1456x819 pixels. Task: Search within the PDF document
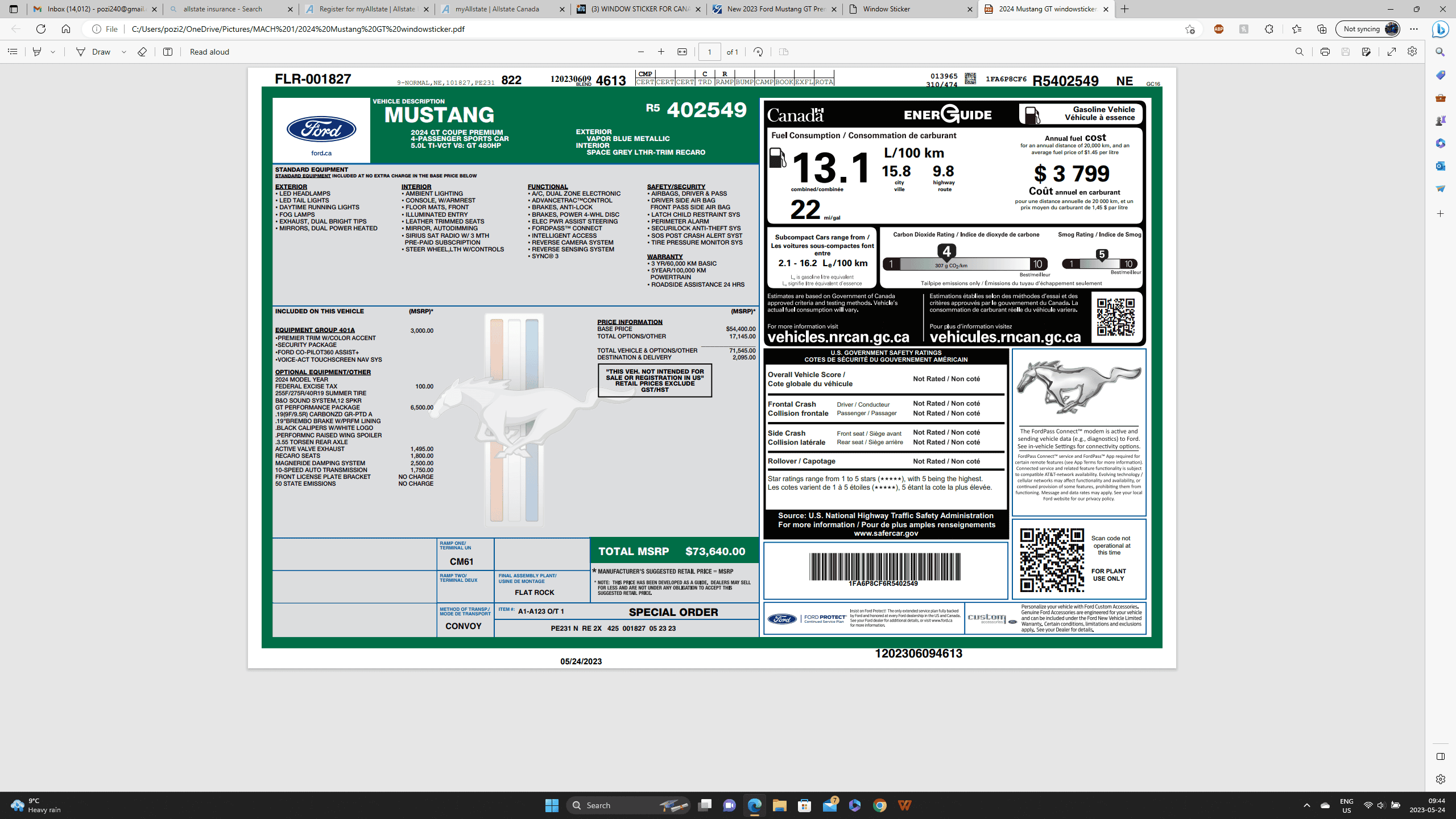pos(1299,52)
